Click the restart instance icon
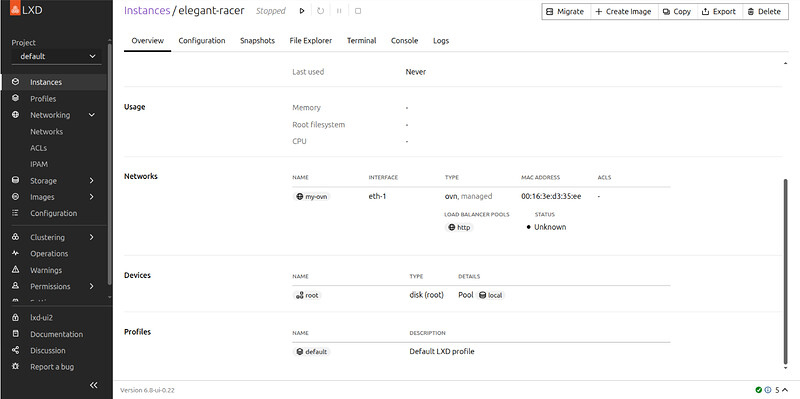 pyautogui.click(x=320, y=11)
